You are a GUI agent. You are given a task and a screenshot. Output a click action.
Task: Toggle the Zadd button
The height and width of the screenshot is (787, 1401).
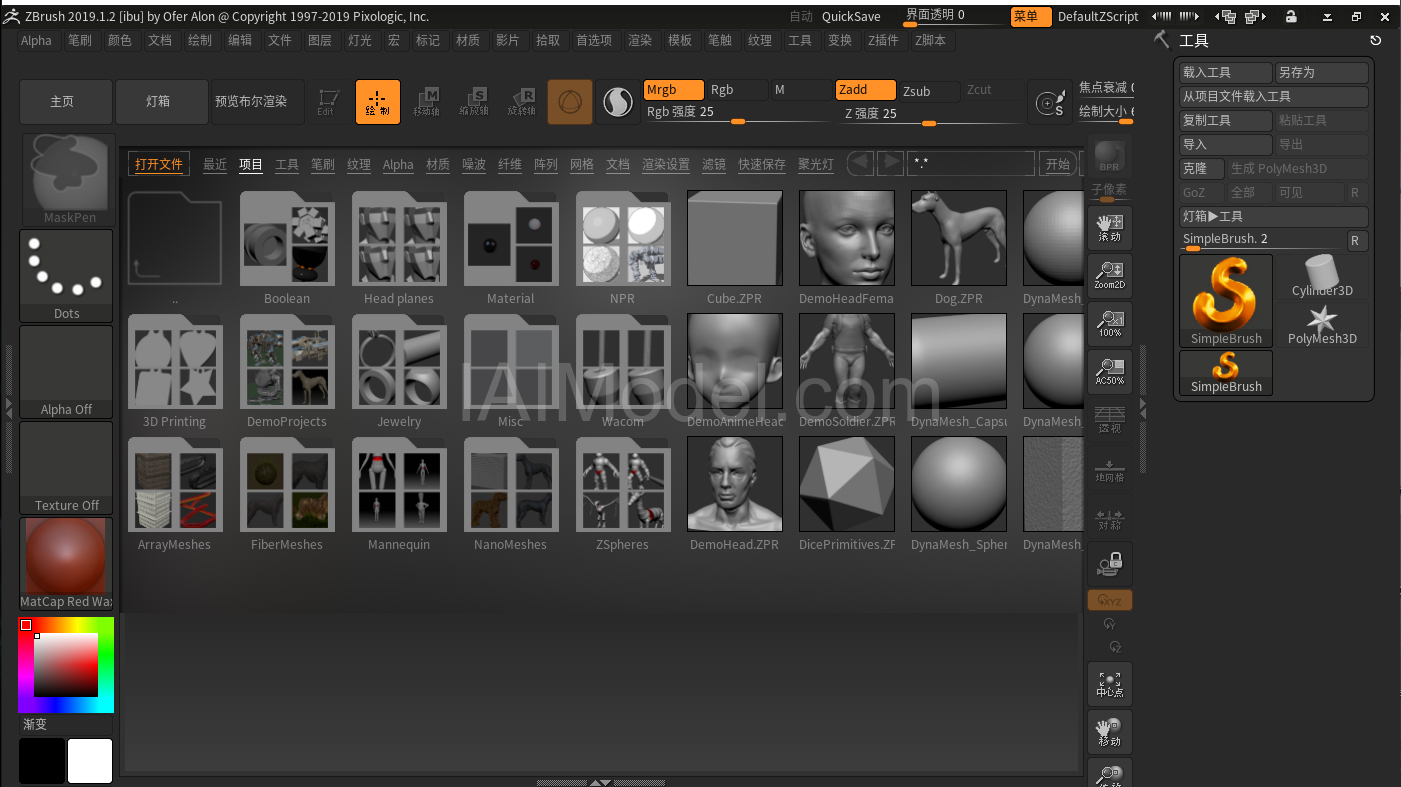[865, 90]
